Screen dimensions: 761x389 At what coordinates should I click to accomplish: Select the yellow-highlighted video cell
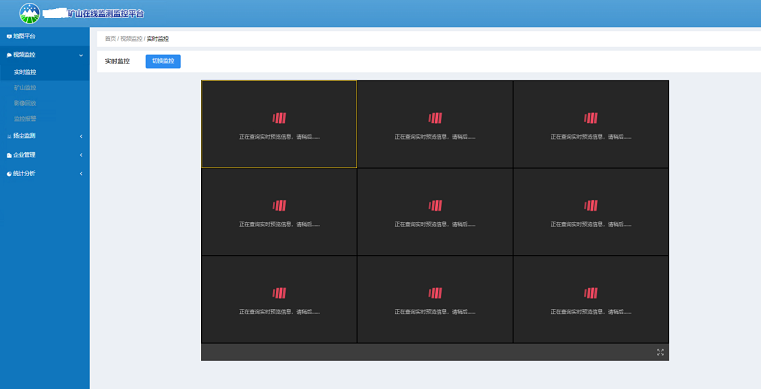pyautogui.click(x=279, y=124)
